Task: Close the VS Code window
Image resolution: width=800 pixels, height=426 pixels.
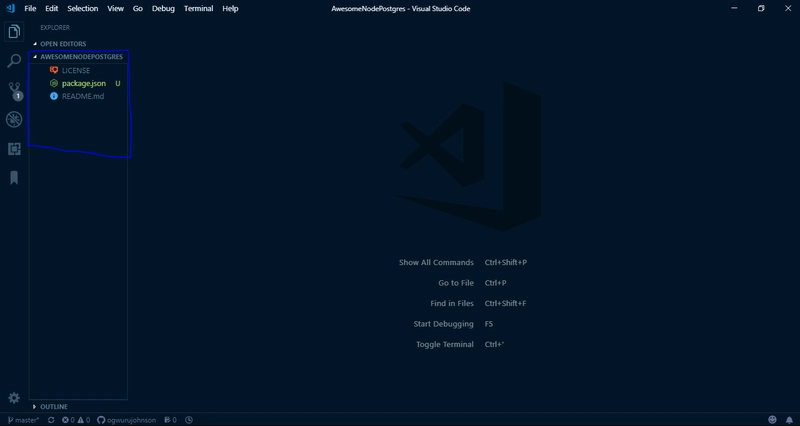Action: coord(788,8)
